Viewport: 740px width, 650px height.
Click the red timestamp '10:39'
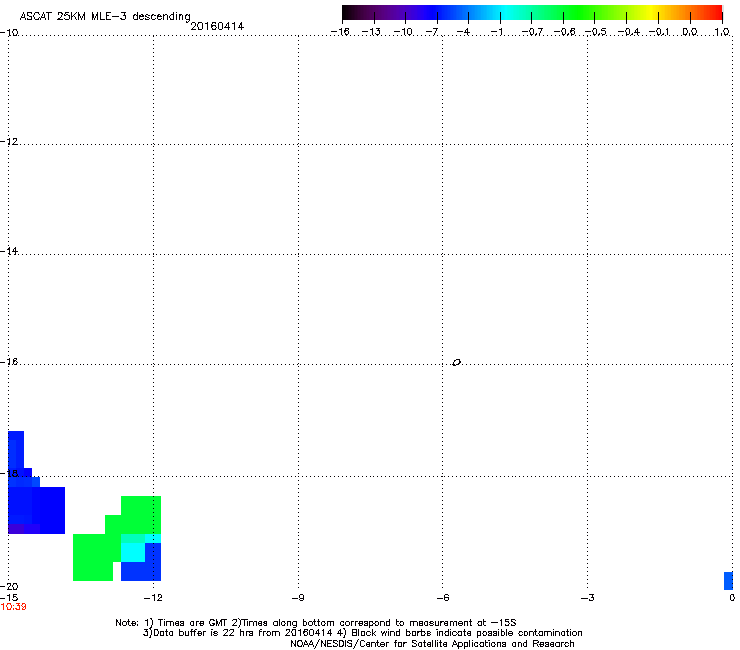coord(14,607)
